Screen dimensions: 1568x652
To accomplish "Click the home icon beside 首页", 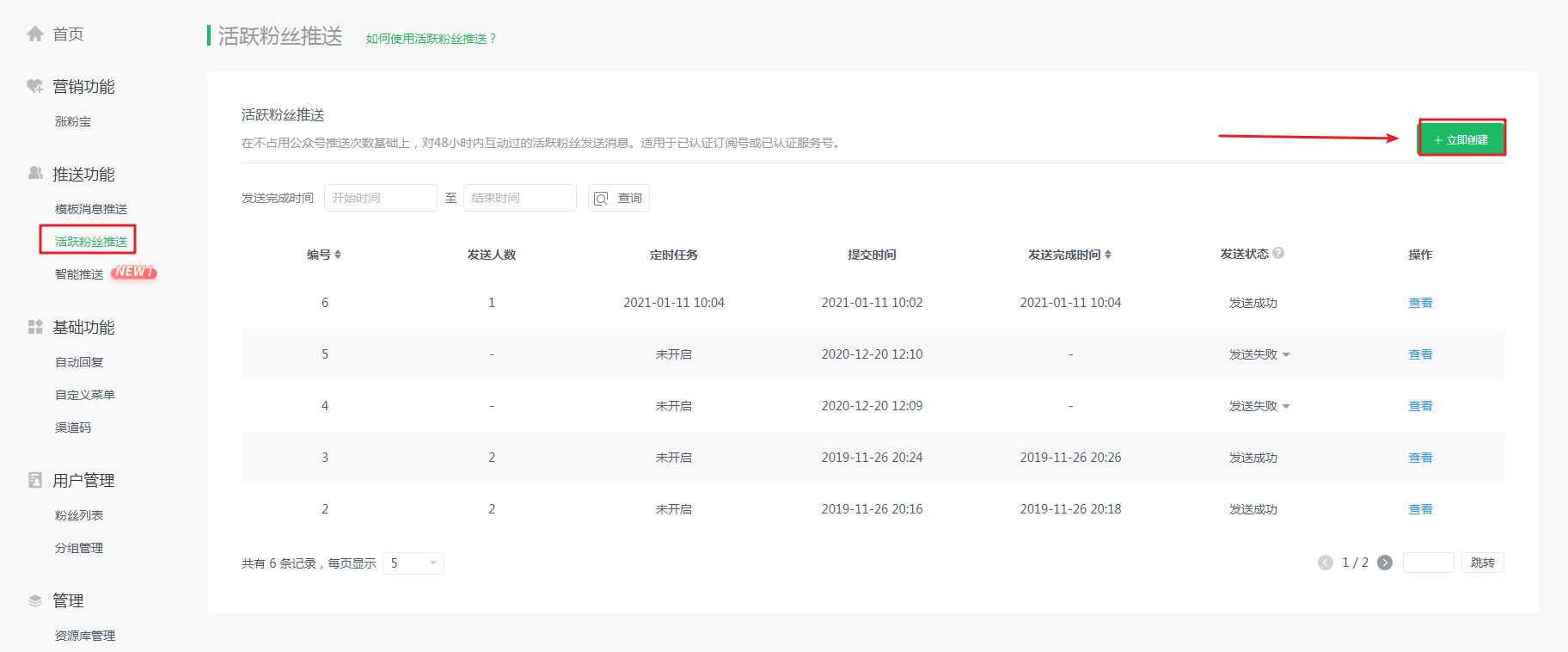I will 35,34.
